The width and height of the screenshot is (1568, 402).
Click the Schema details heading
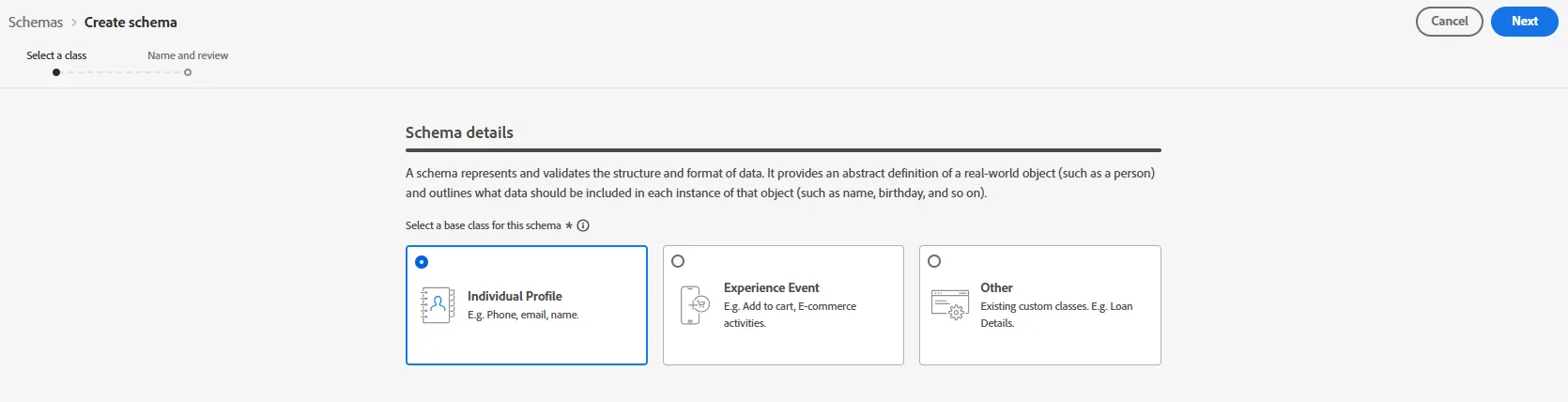(x=459, y=132)
